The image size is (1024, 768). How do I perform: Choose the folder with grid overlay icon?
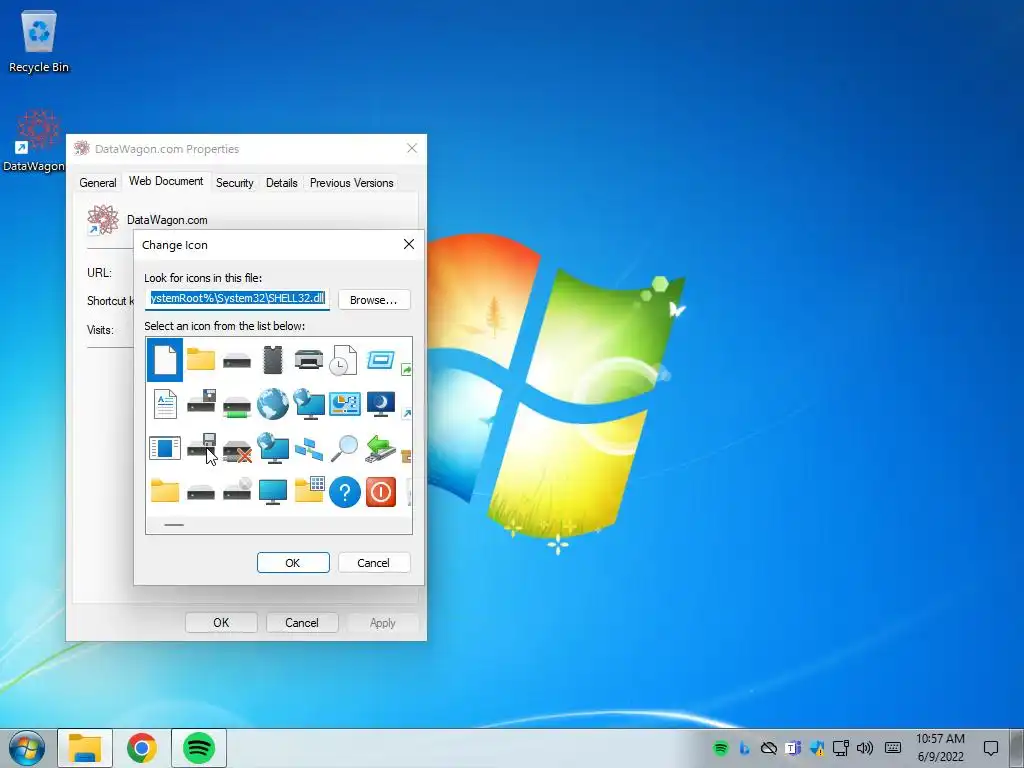pyautogui.click(x=309, y=490)
